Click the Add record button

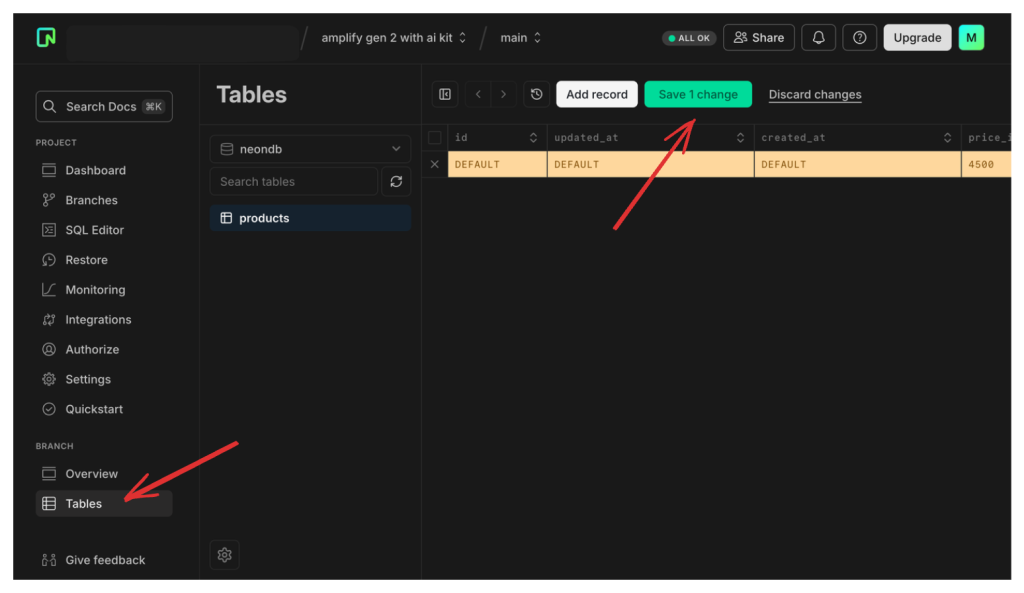pos(596,94)
